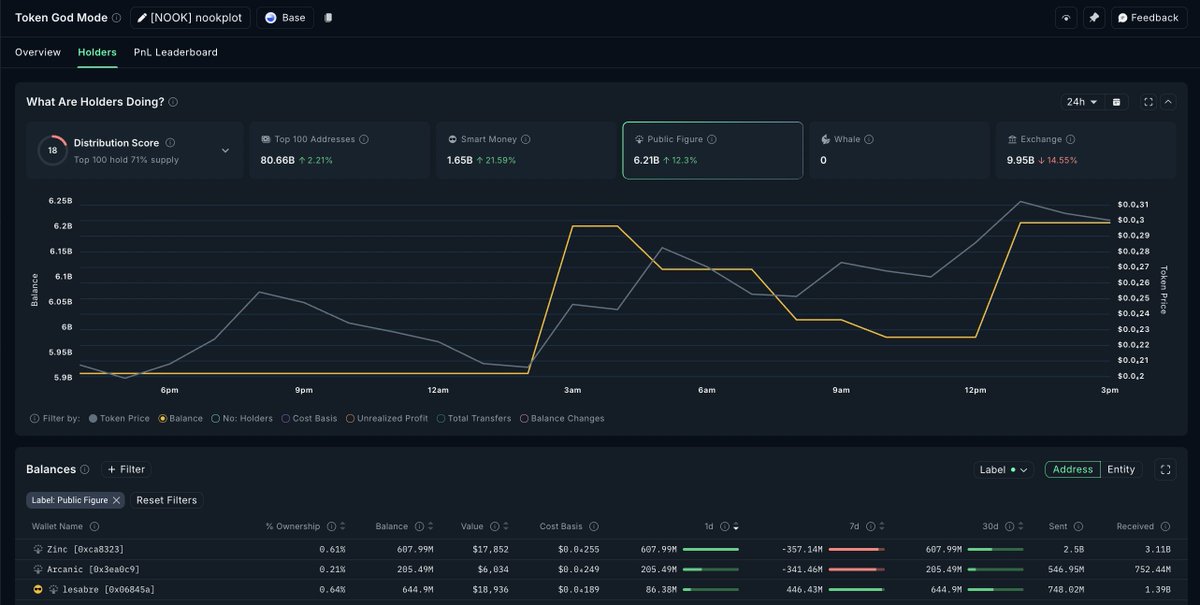1200x605 pixels.
Task: Open the PnL Leaderboard tab
Action: click(175, 52)
